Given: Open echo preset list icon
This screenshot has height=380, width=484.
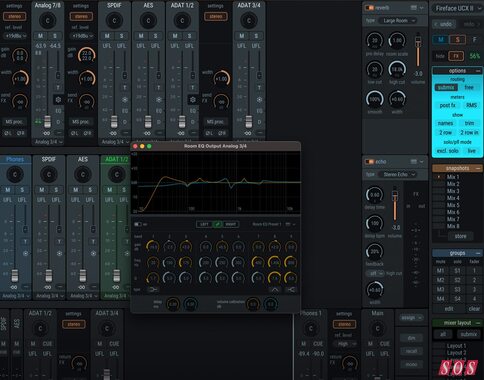Looking at the screenshot, I should 414,162.
